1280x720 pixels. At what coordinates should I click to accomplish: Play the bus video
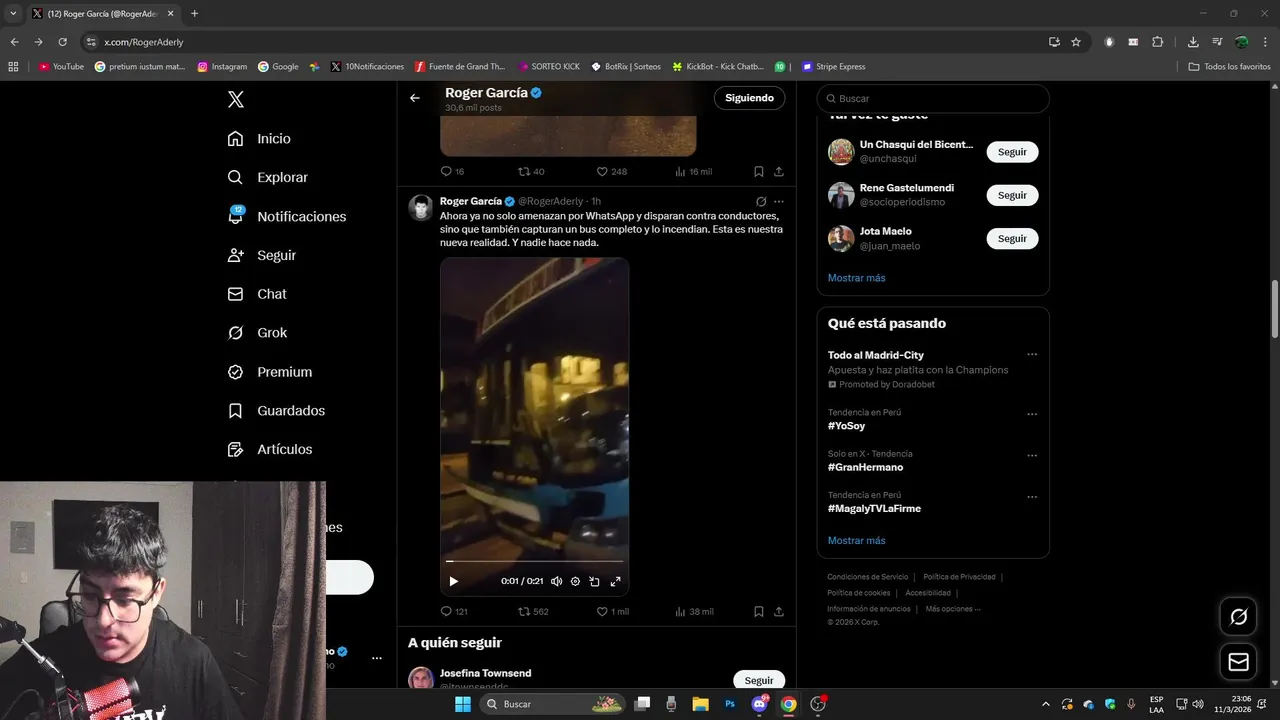[453, 581]
